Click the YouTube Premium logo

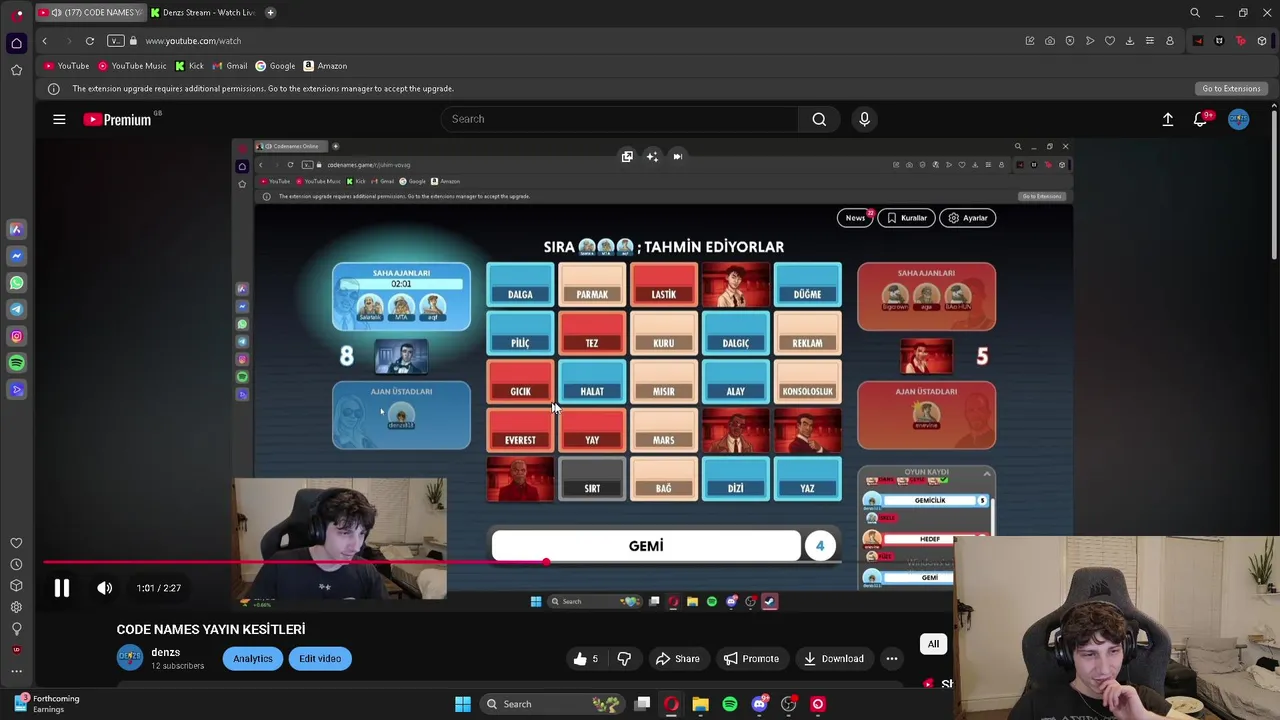(117, 120)
